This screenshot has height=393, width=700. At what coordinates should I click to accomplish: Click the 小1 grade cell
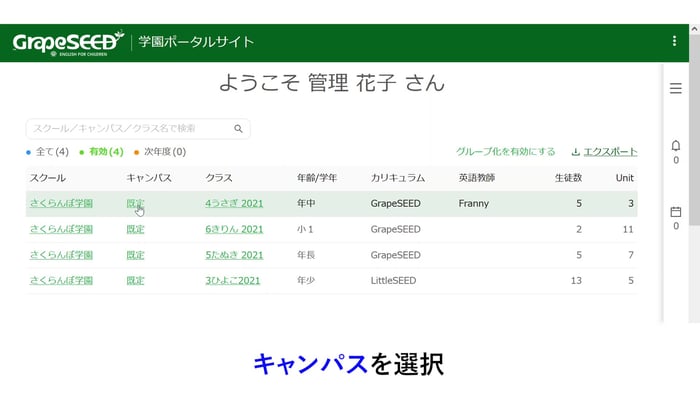[x=305, y=229]
